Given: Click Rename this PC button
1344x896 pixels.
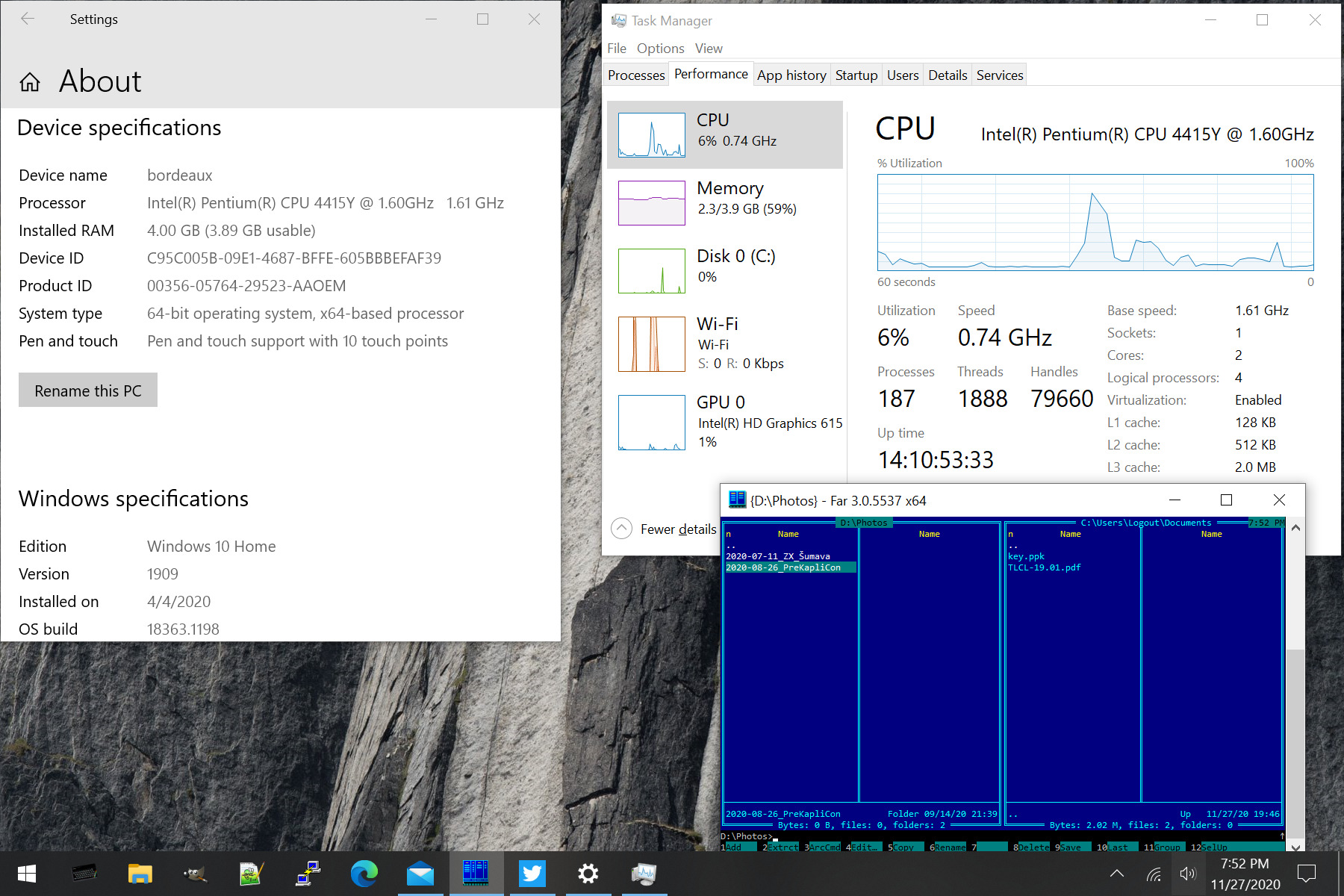Looking at the screenshot, I should point(88,391).
